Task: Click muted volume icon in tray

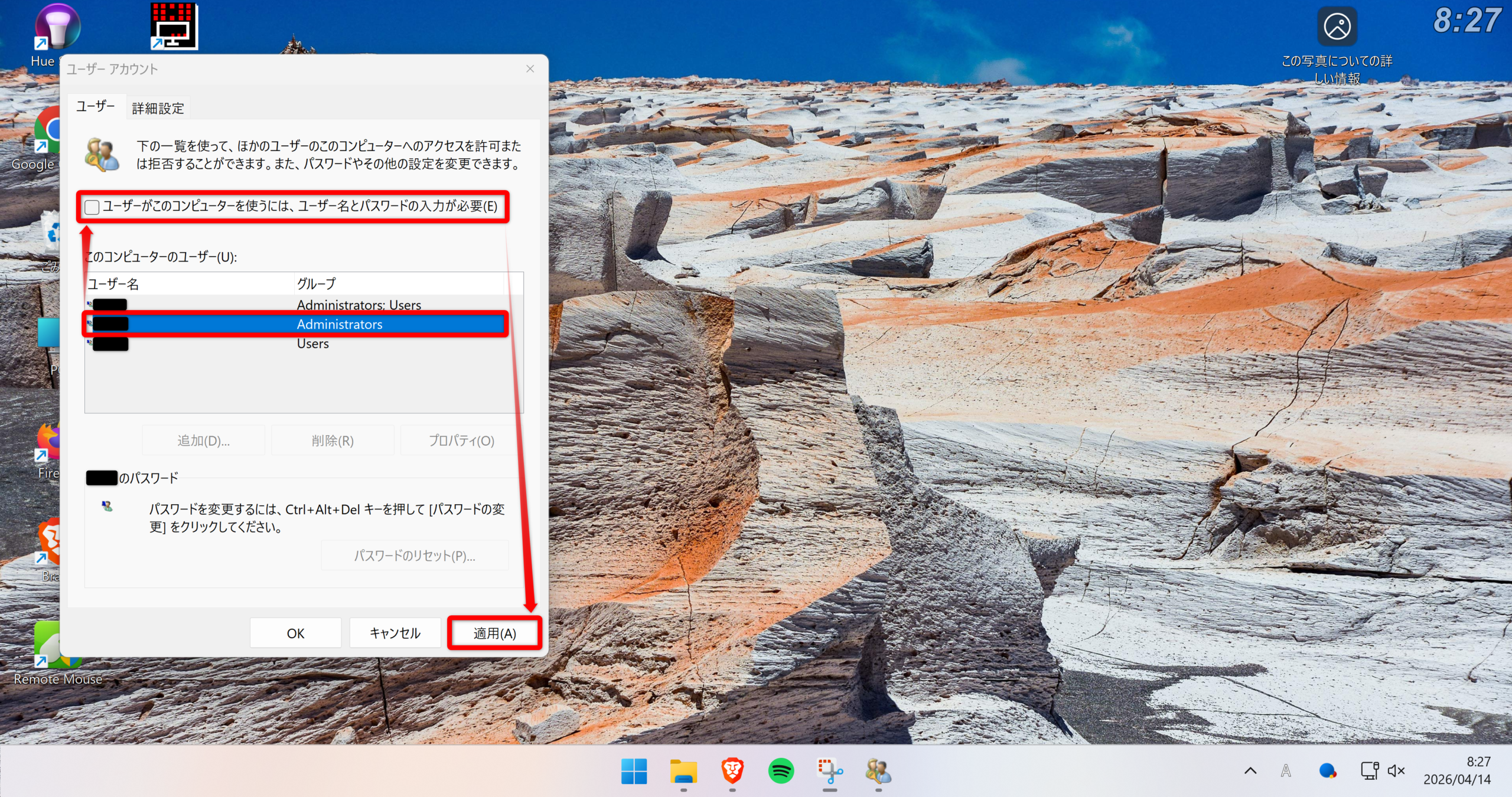Action: coord(1396,770)
